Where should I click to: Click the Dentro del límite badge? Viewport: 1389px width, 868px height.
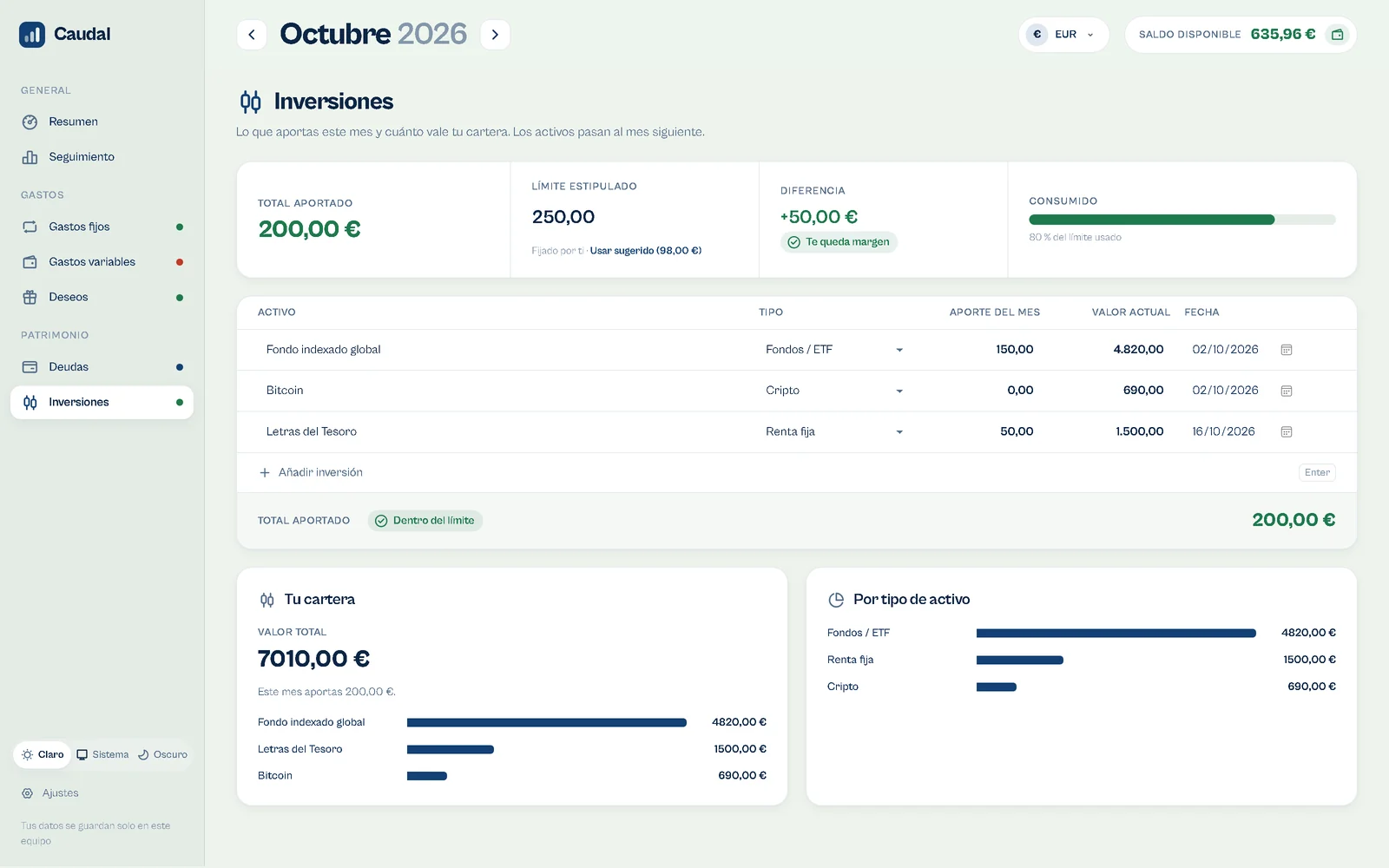pyautogui.click(x=425, y=521)
